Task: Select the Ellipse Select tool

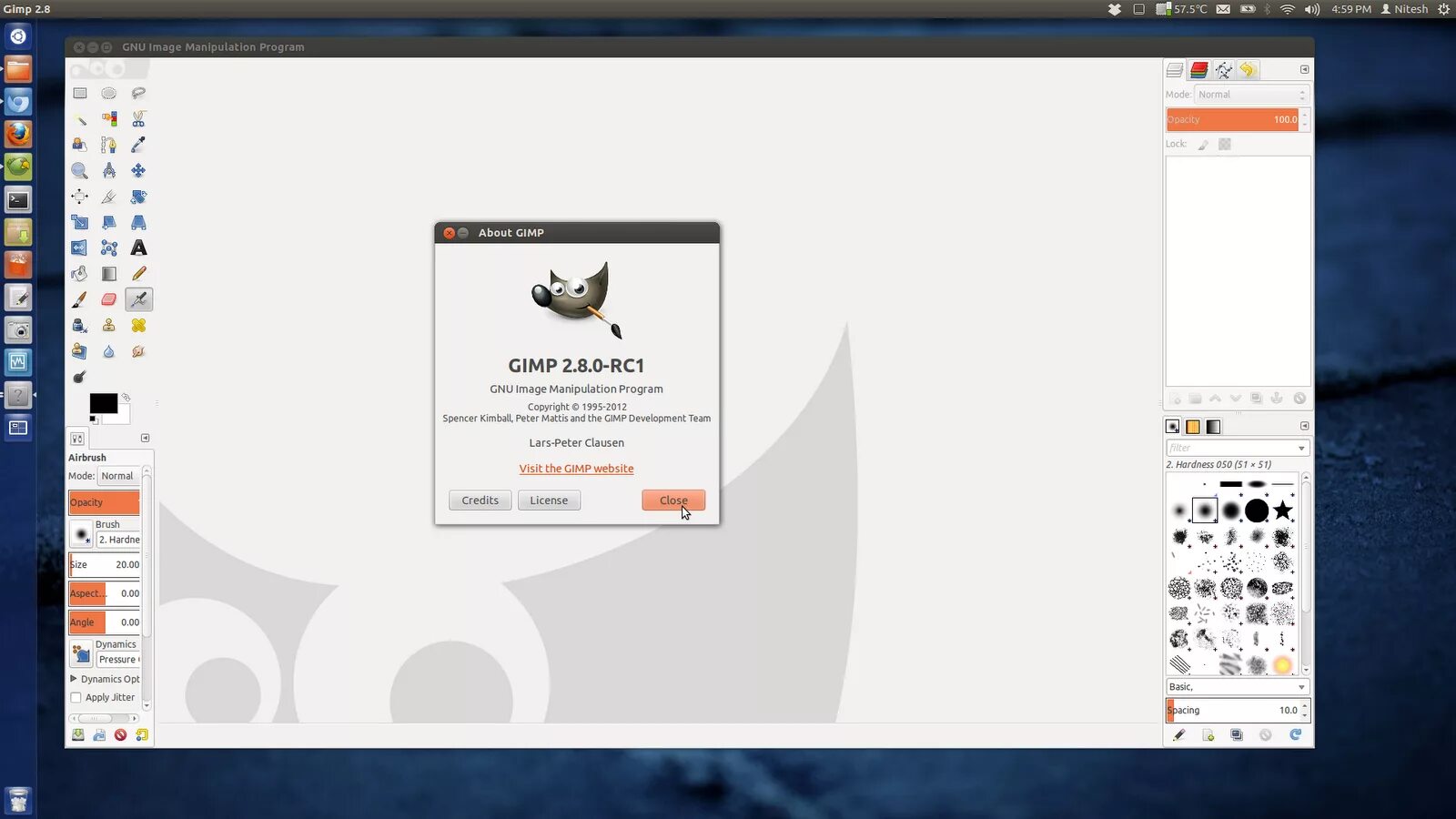Action: [109, 93]
